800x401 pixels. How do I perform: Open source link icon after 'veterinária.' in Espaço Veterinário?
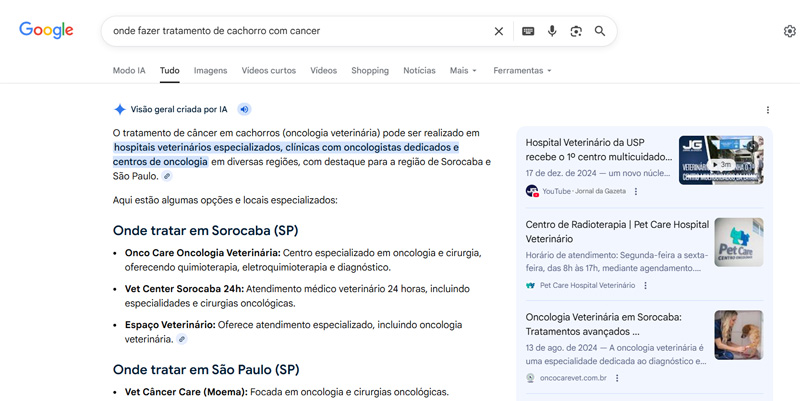click(x=182, y=339)
